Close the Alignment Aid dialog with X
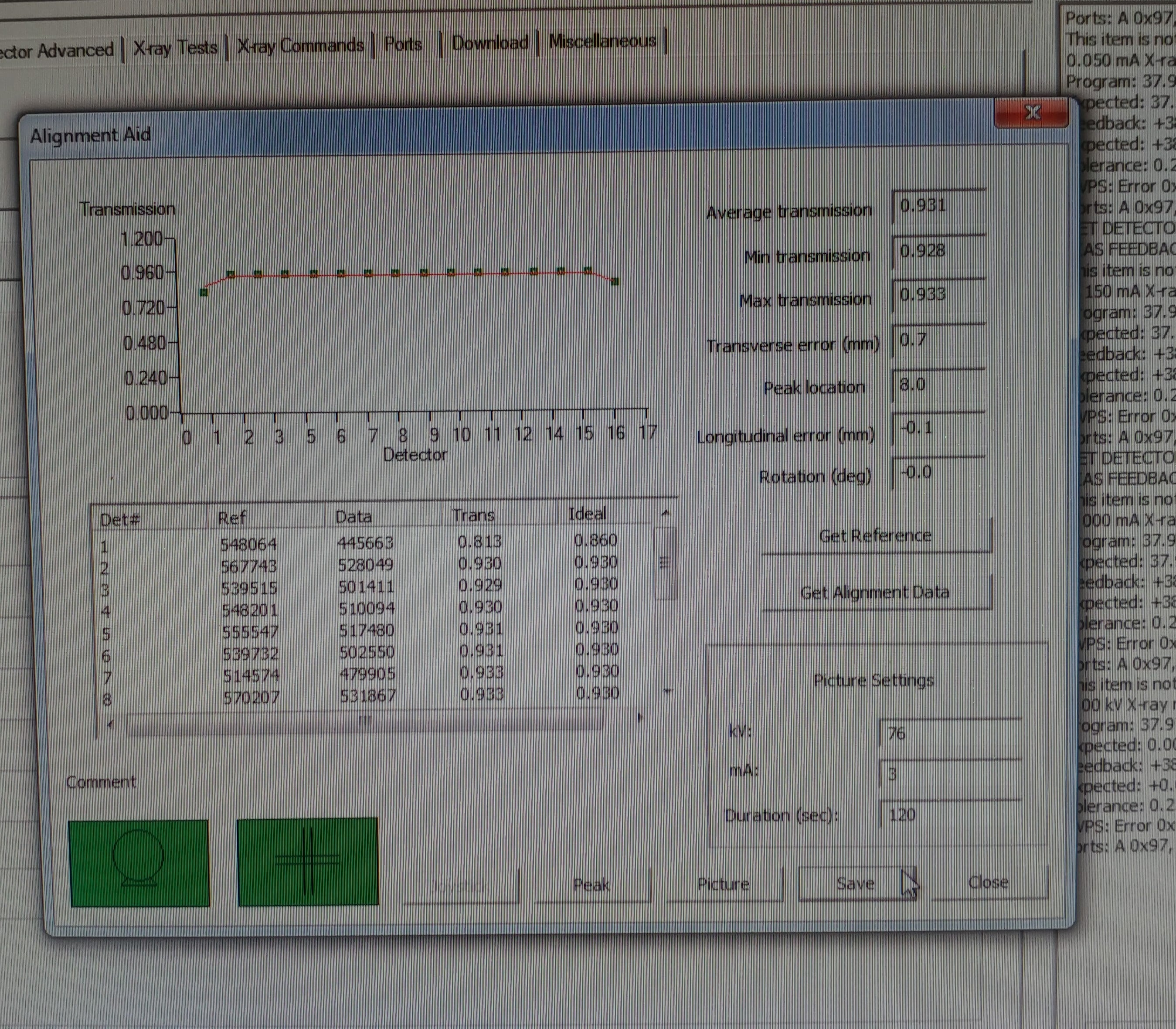The height and width of the screenshot is (1029, 1176). (x=1031, y=112)
